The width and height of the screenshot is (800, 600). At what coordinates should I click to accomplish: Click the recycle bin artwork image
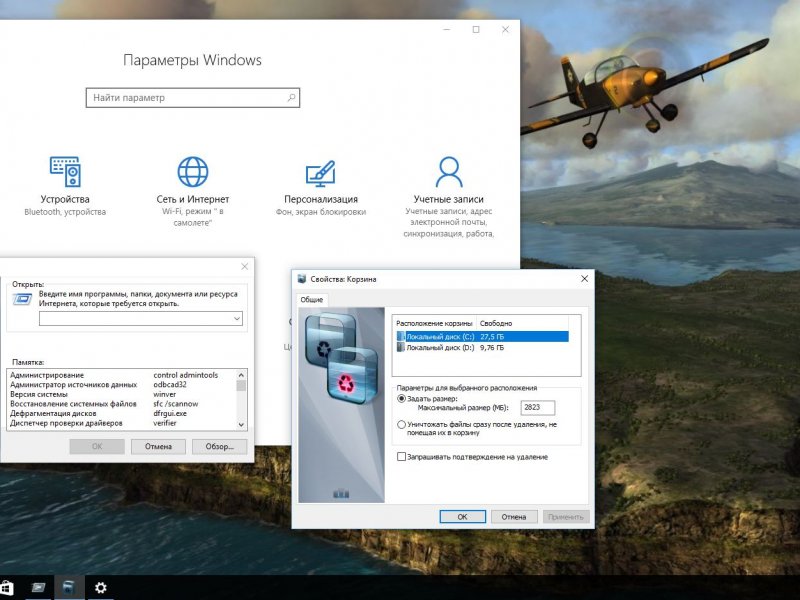coord(341,405)
